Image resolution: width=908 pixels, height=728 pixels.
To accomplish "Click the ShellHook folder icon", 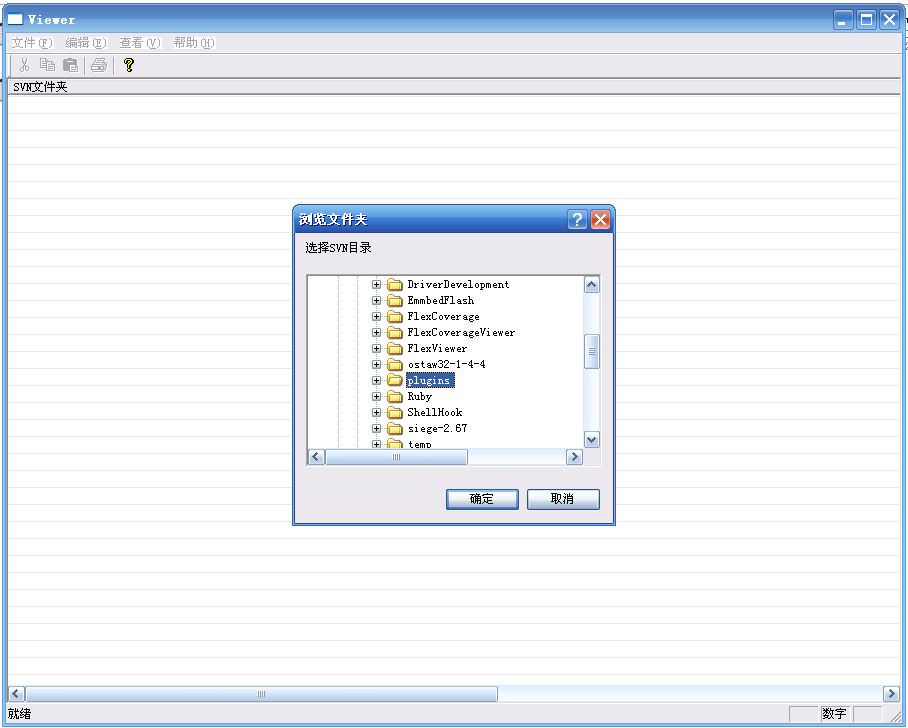I will [394, 412].
